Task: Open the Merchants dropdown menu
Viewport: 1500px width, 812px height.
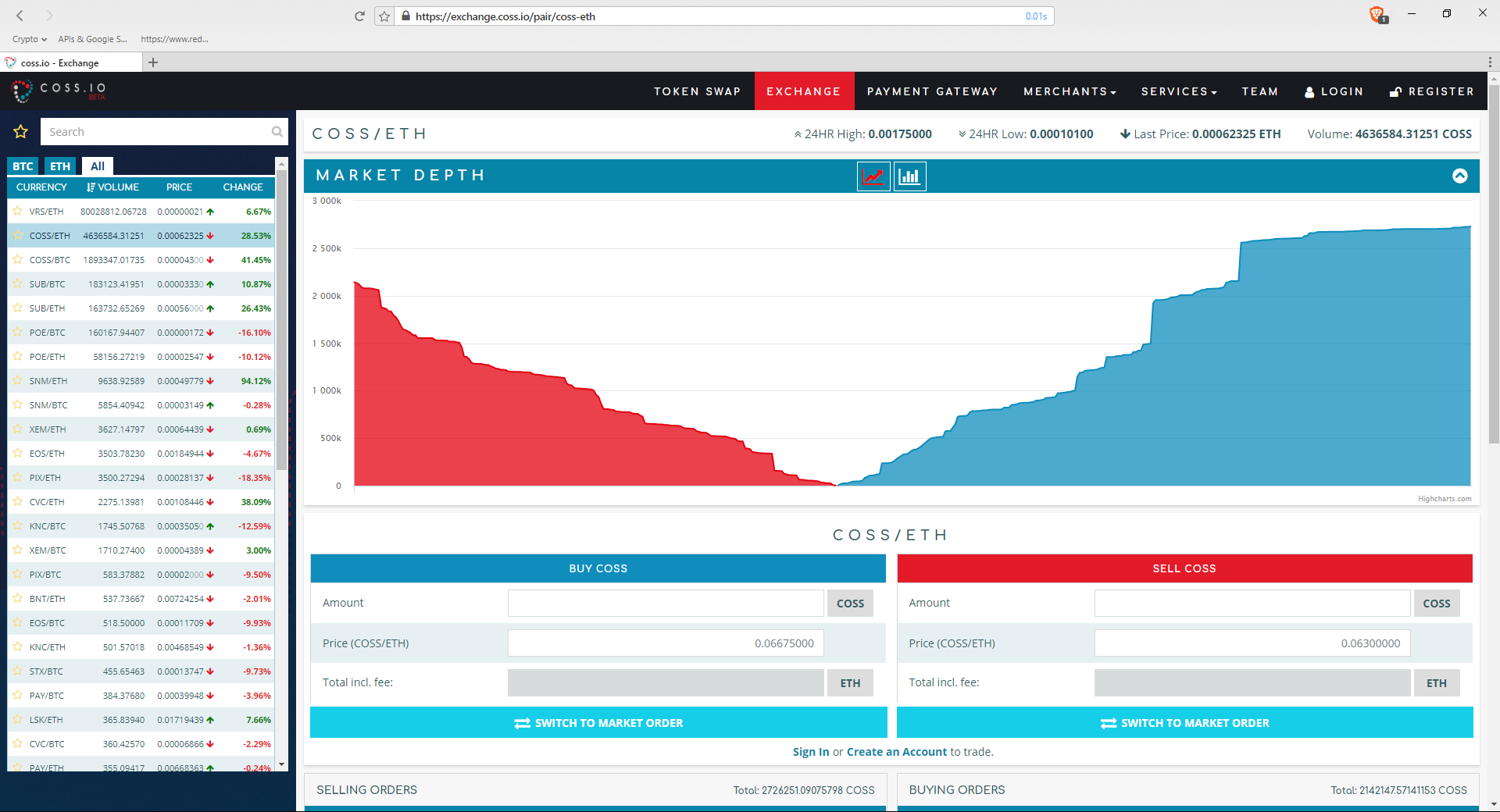Action: [1070, 91]
